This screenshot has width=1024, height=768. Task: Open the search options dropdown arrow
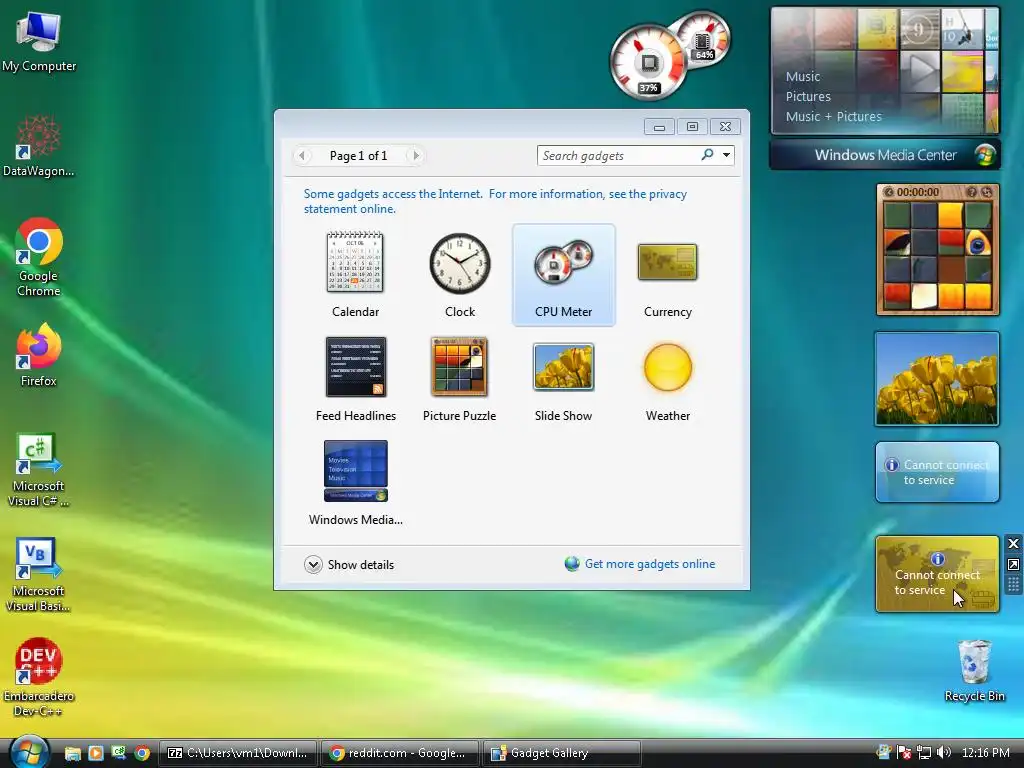pos(726,155)
